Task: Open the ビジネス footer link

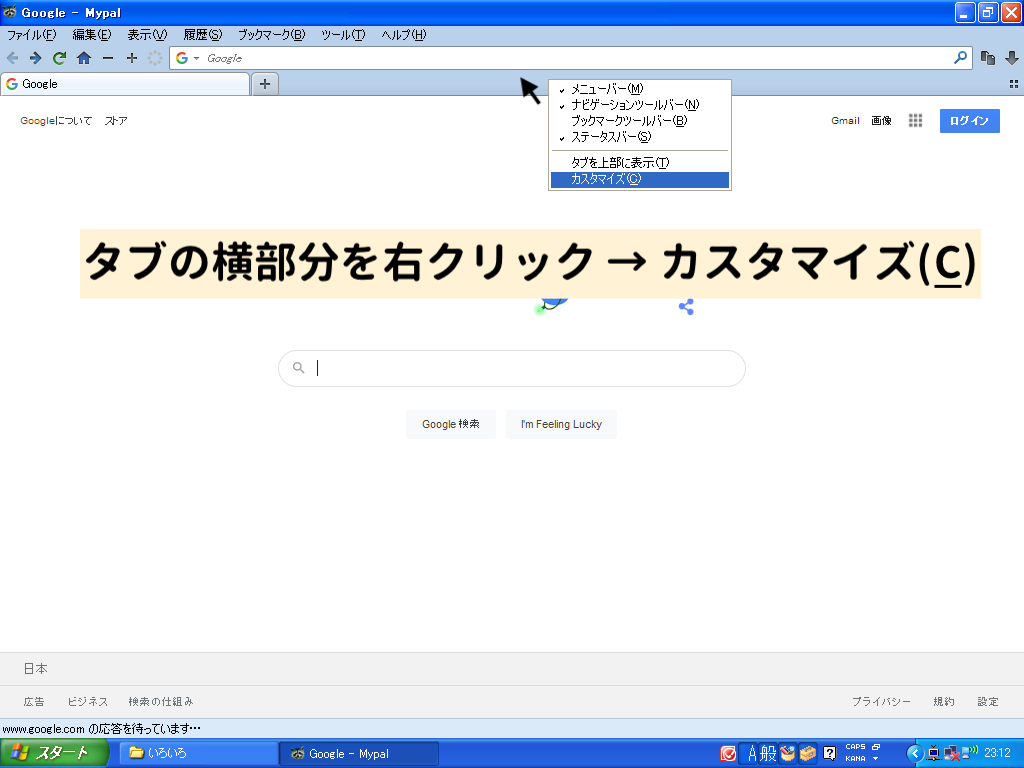Action: [x=88, y=701]
